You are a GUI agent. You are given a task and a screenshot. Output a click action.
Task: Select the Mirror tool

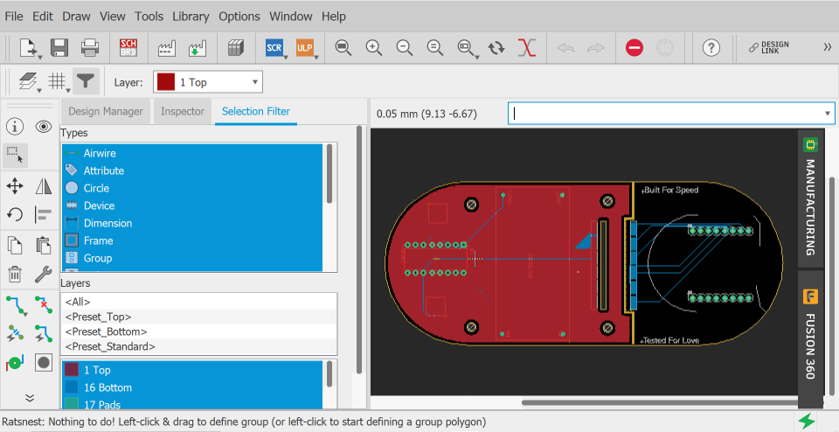click(44, 186)
